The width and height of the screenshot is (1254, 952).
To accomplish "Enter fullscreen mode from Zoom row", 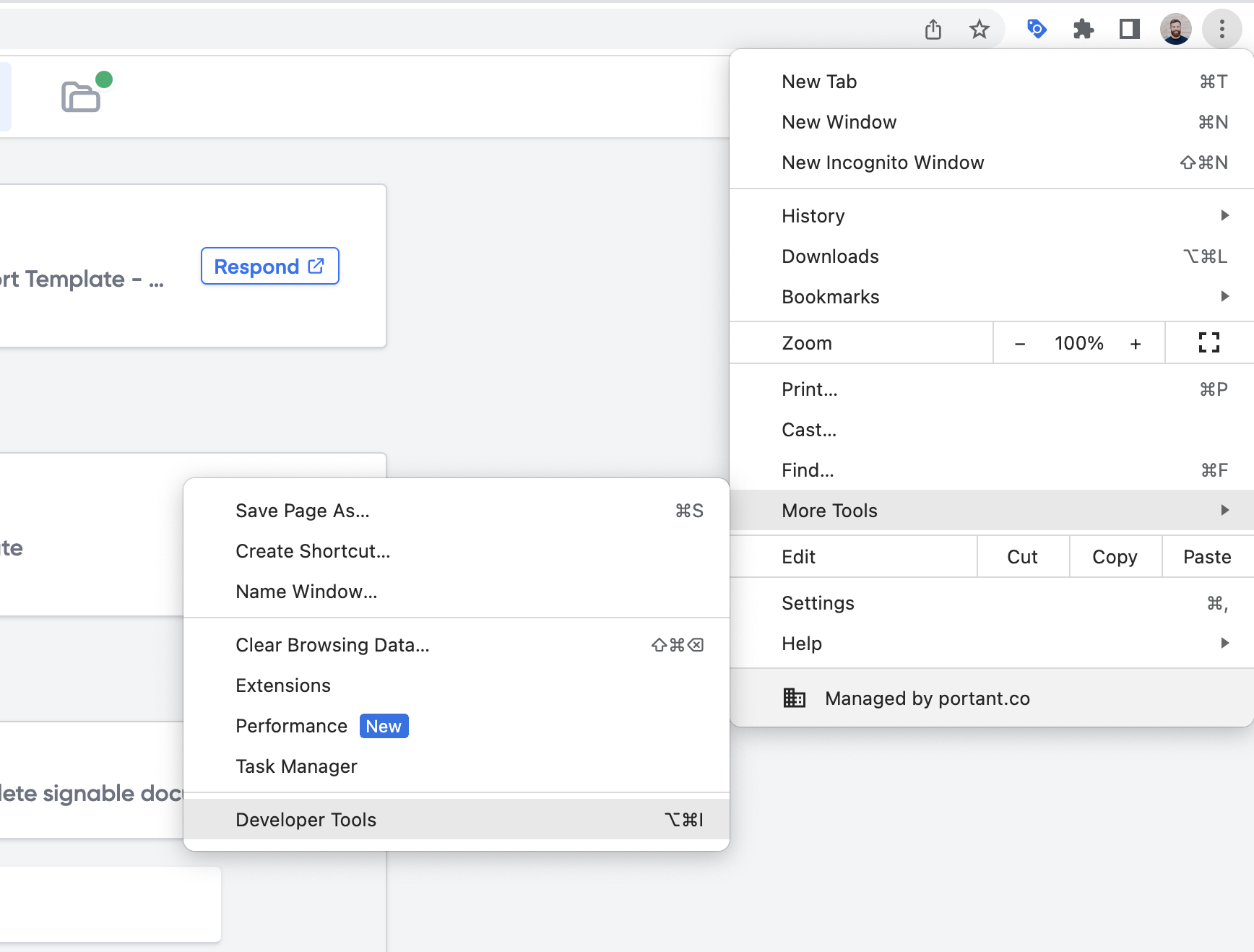I will 1208,343.
